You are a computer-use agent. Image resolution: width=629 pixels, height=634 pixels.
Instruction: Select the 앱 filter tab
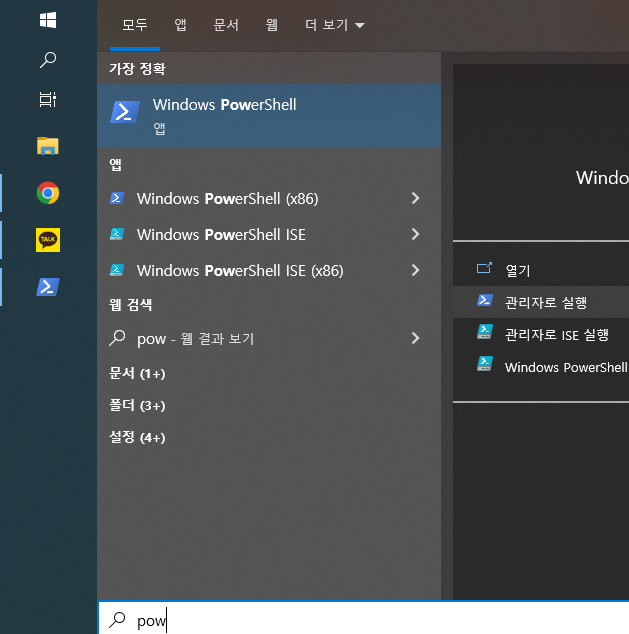coord(180,25)
